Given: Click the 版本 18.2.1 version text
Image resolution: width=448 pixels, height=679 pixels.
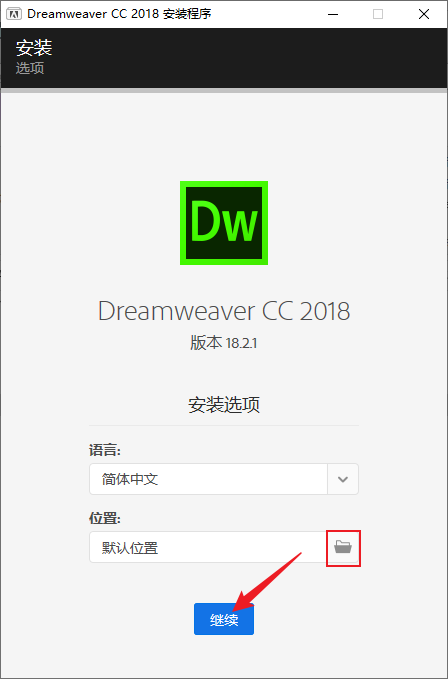Looking at the screenshot, I should [x=224, y=343].
